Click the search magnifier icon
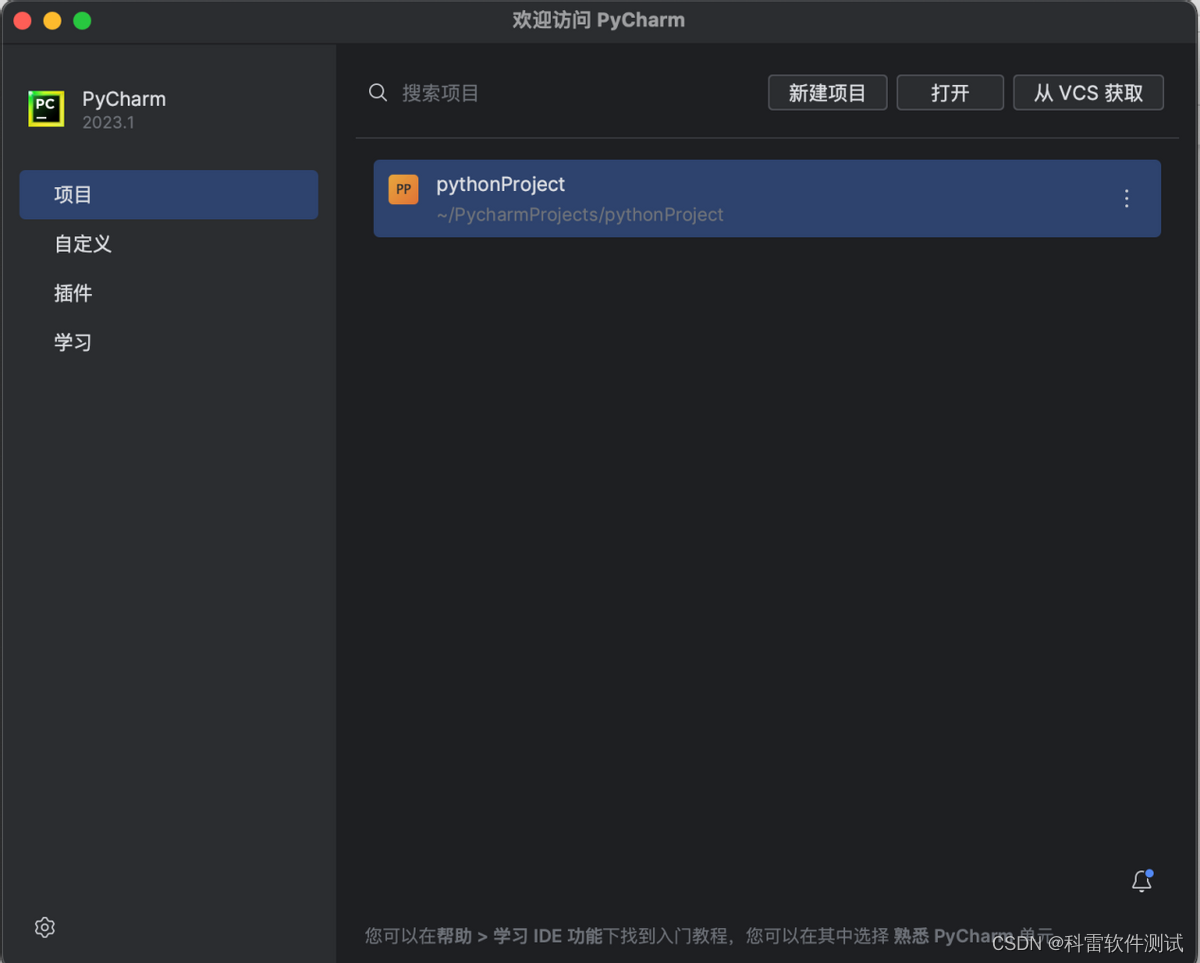 coord(378,93)
